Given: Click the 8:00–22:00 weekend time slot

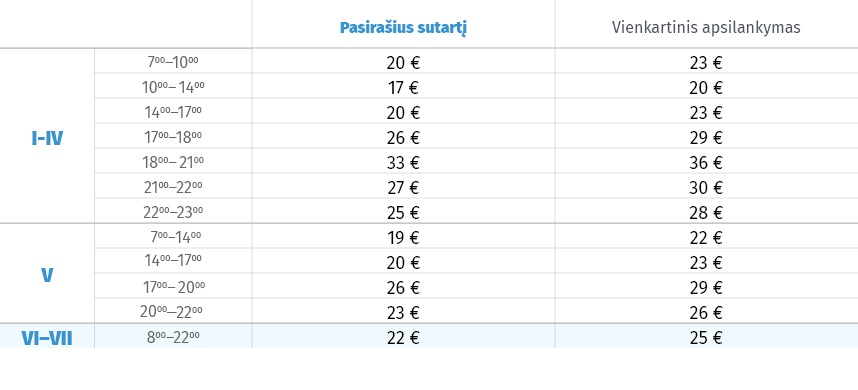Looking at the screenshot, I should [x=173, y=338].
